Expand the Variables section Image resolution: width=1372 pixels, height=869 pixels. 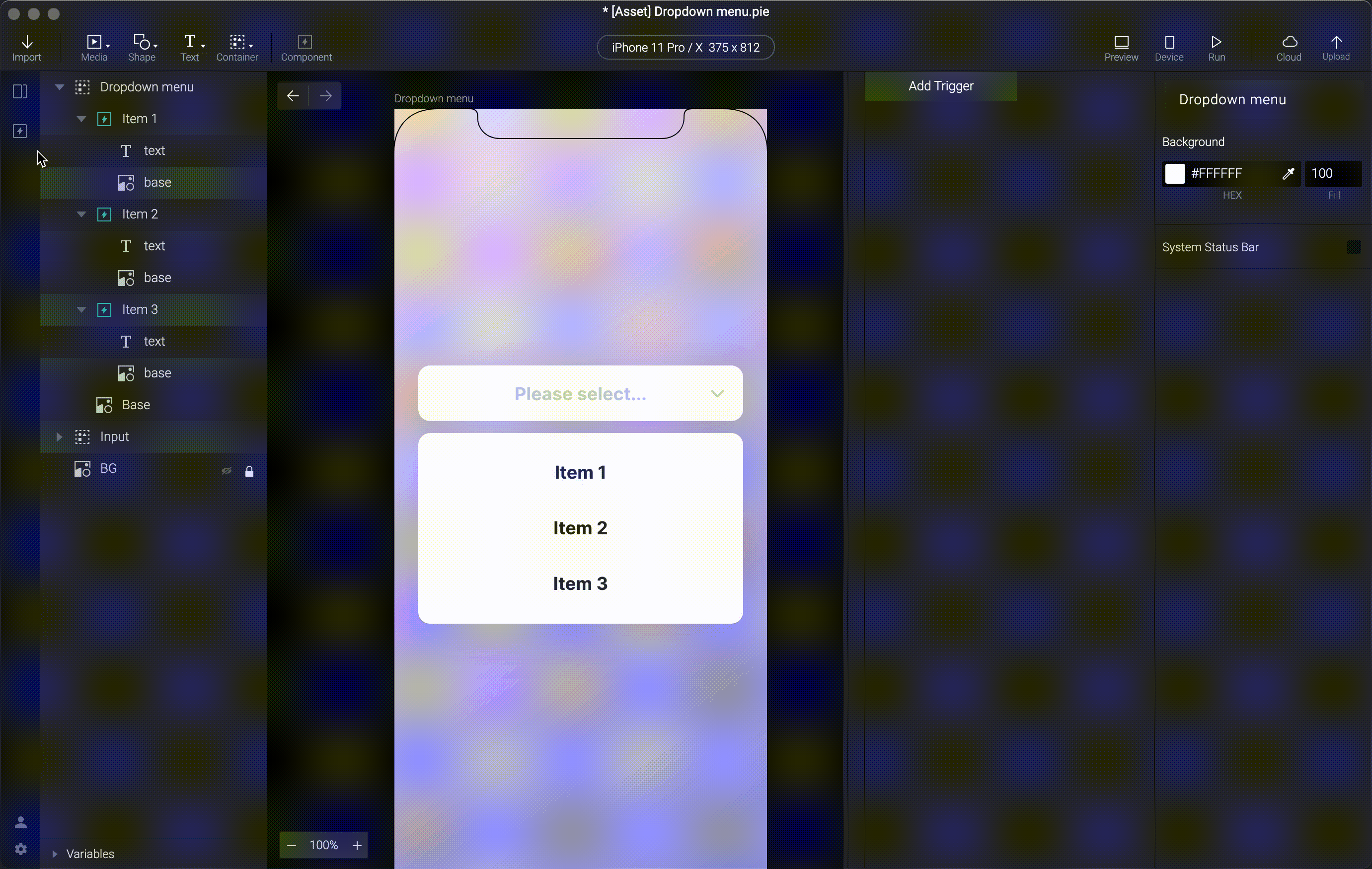click(54, 854)
